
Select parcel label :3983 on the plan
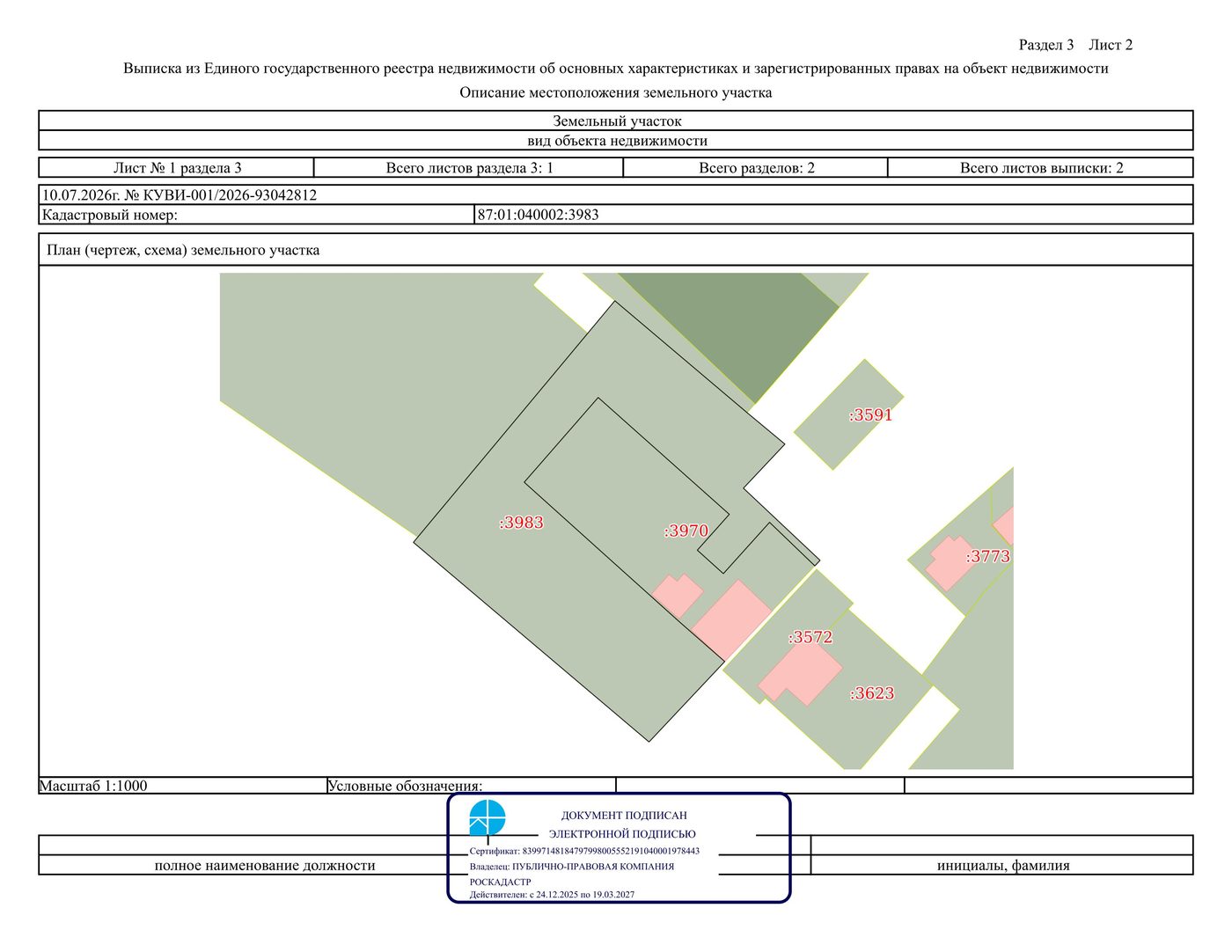(x=522, y=523)
